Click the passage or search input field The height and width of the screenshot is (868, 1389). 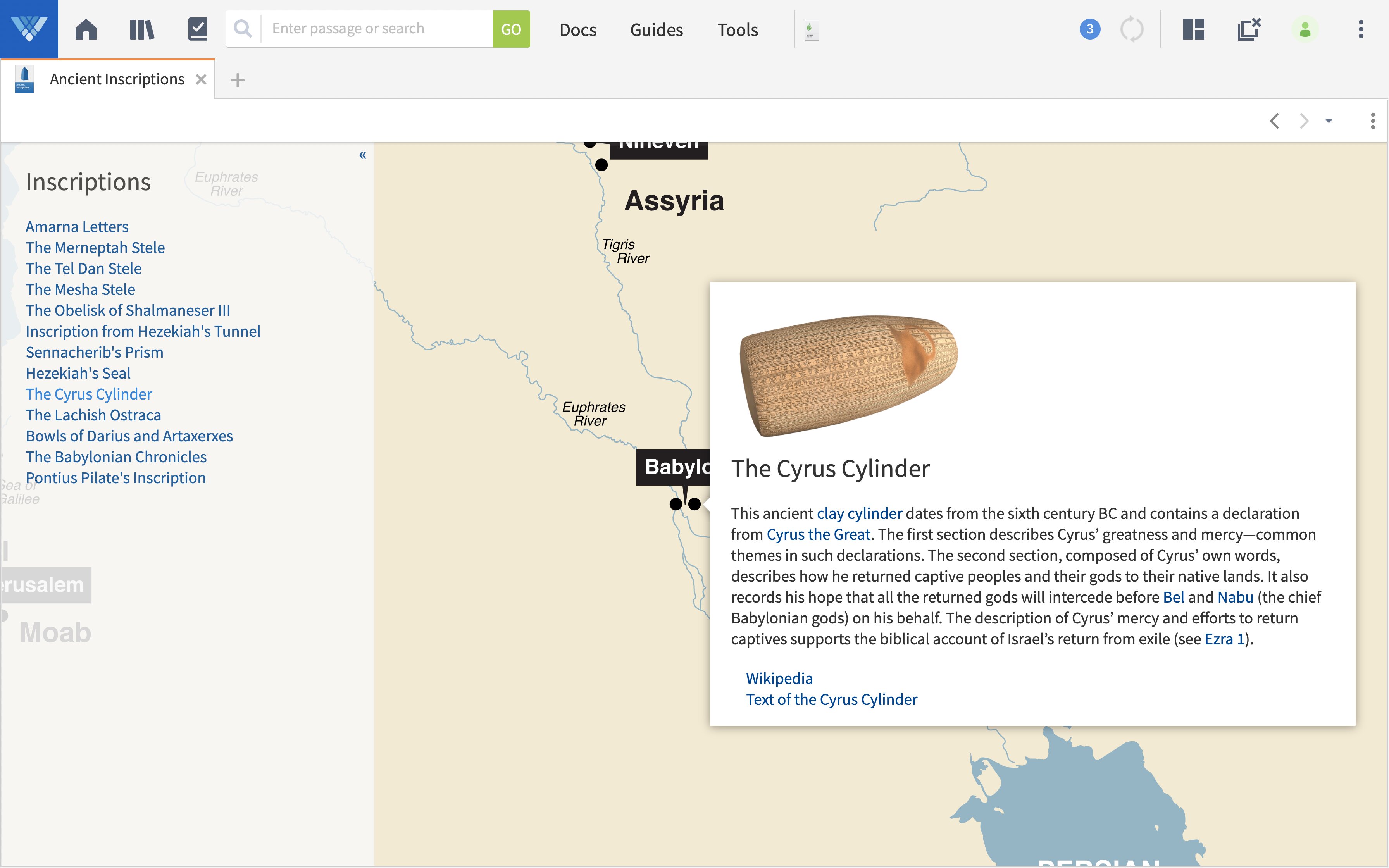(x=377, y=29)
